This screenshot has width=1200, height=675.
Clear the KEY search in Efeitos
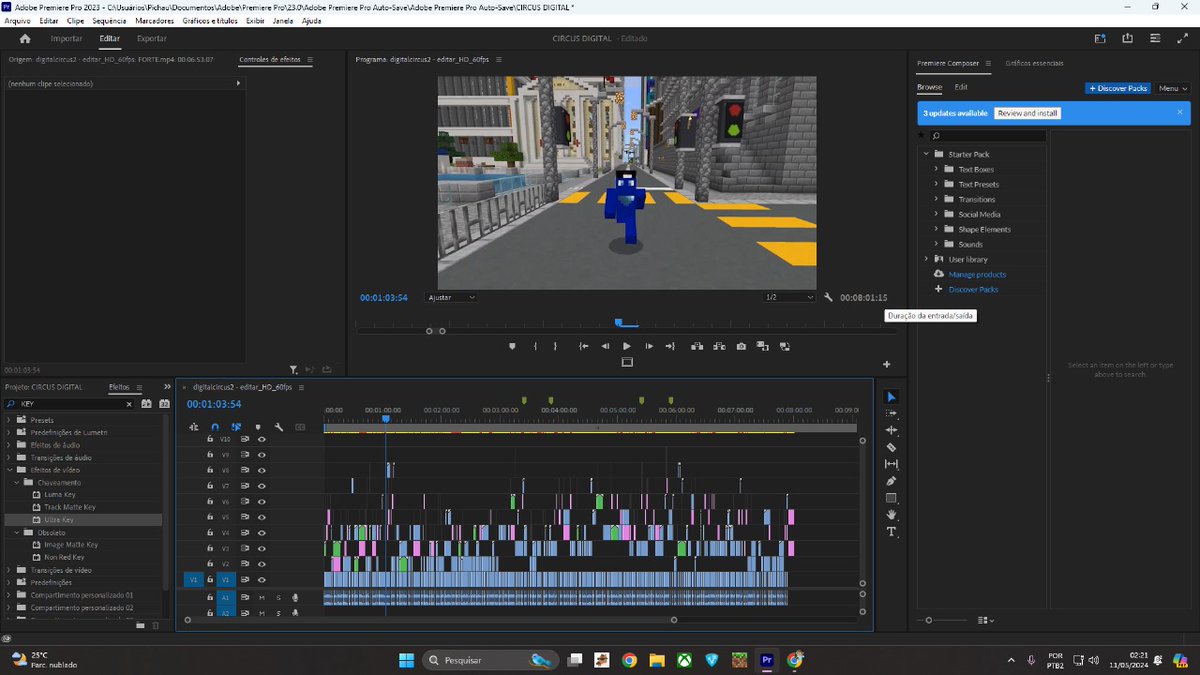[128, 404]
